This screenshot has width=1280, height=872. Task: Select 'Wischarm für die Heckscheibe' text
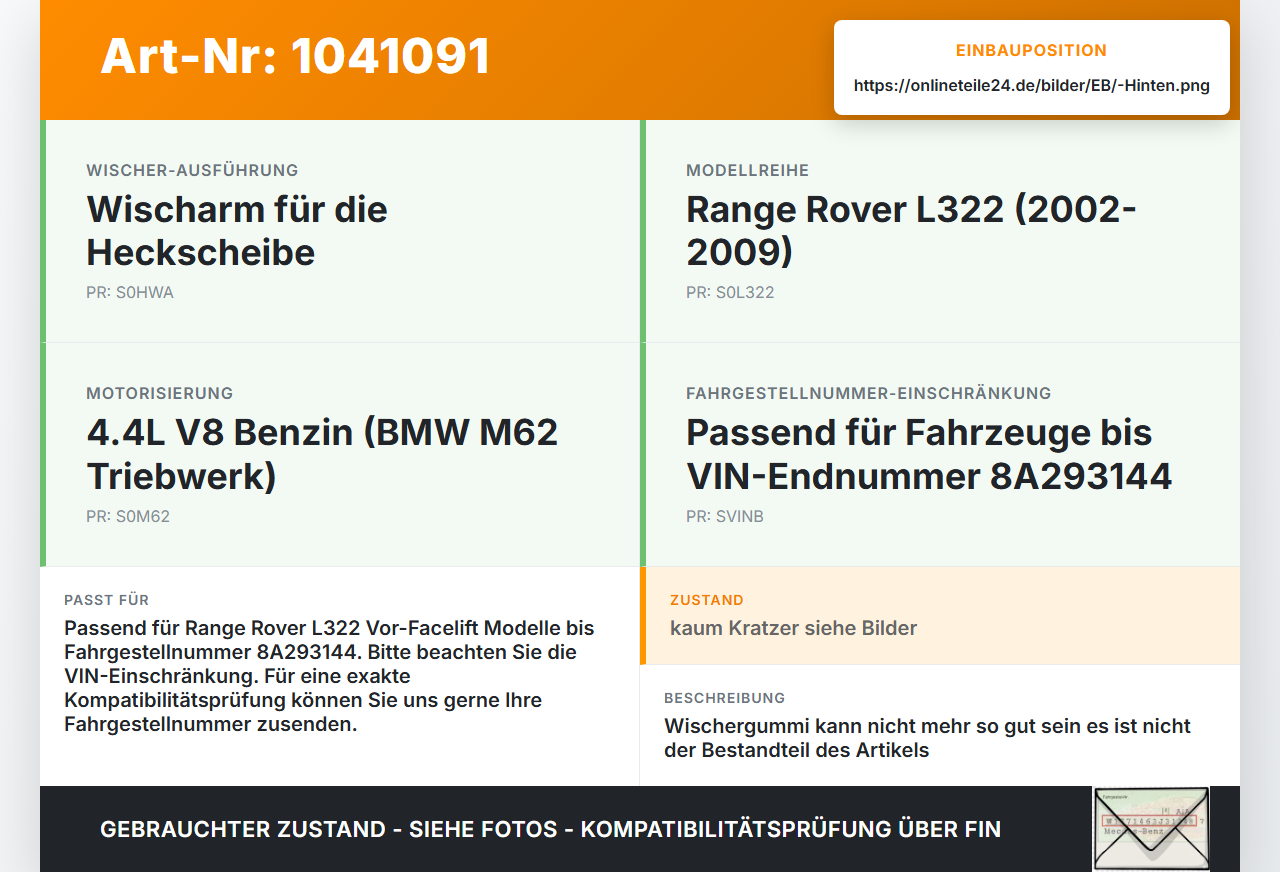237,231
